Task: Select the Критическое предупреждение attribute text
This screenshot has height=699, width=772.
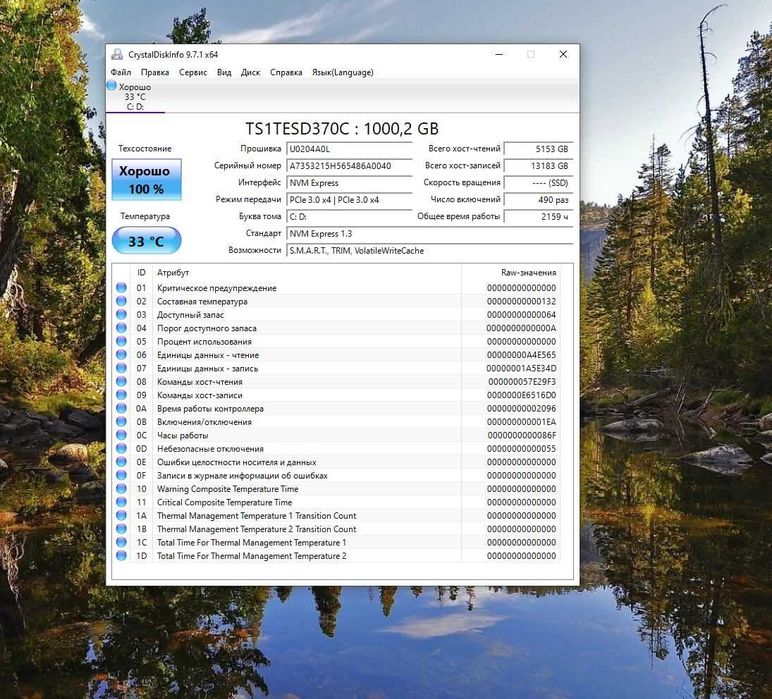Action: coord(217,288)
